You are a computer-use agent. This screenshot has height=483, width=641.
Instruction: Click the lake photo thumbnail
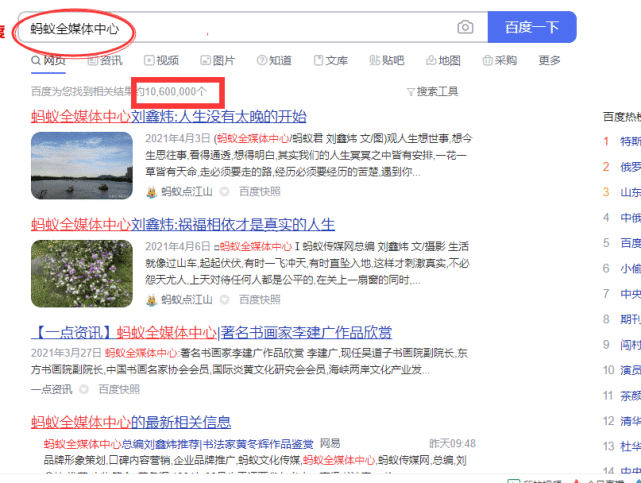tap(82, 165)
